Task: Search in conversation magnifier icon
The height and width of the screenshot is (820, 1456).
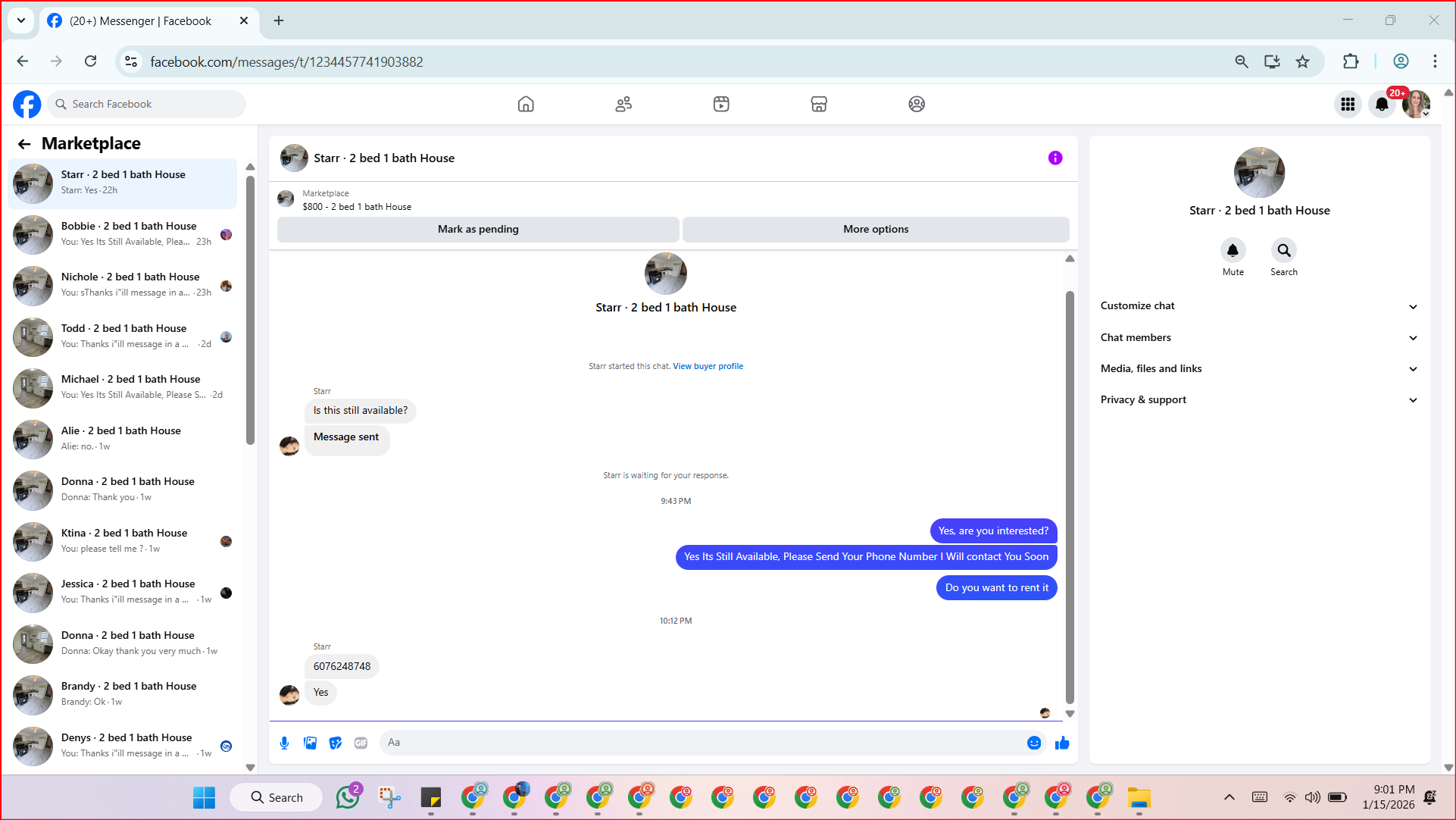Action: (x=1283, y=250)
